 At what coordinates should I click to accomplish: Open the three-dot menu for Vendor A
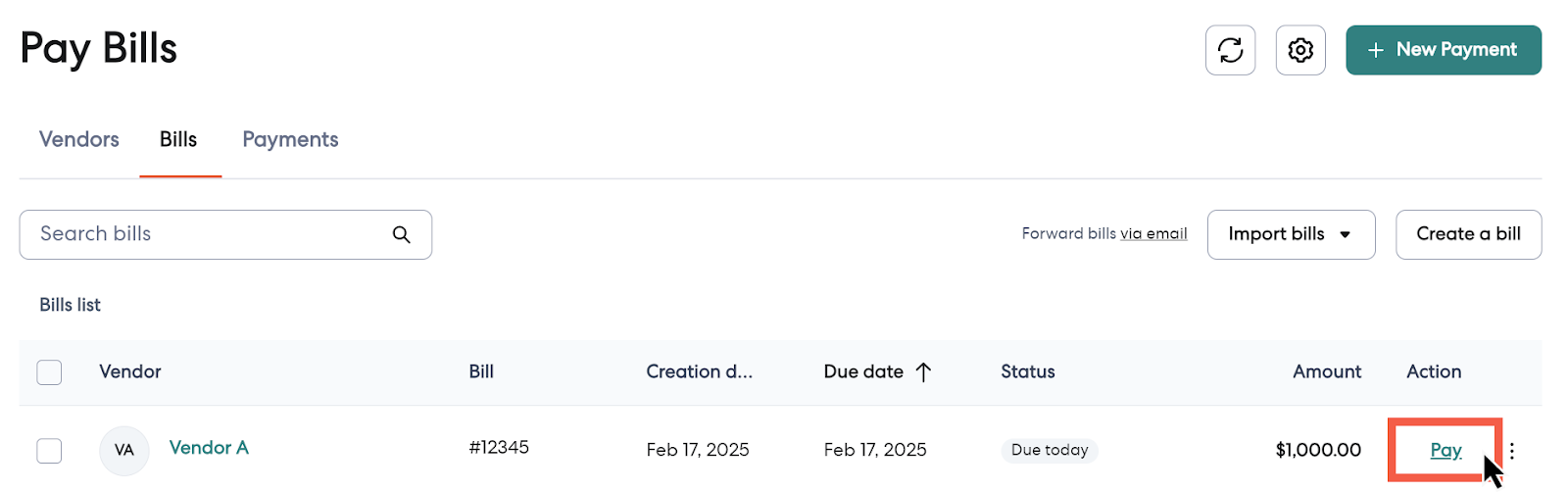click(1512, 451)
